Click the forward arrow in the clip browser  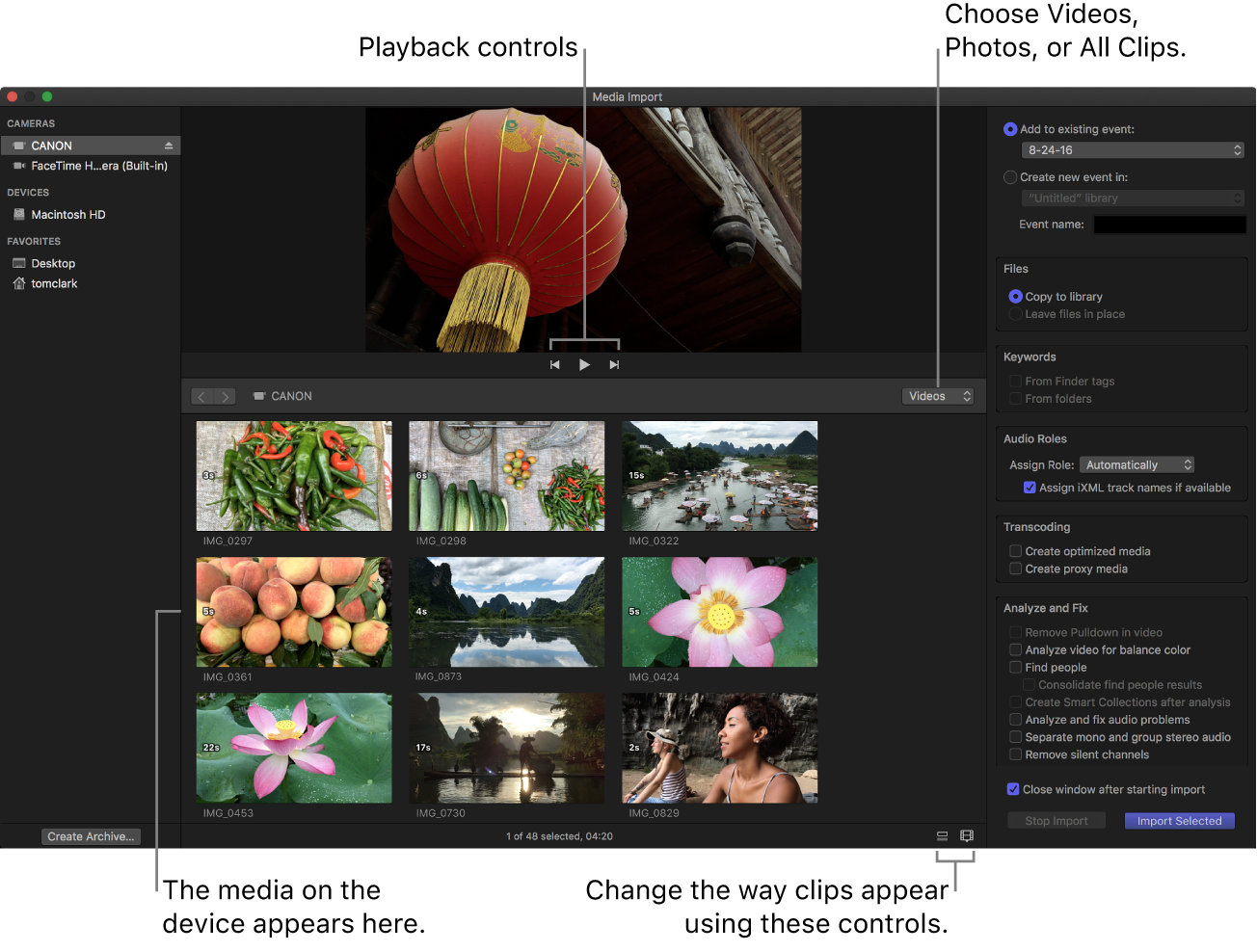225,396
